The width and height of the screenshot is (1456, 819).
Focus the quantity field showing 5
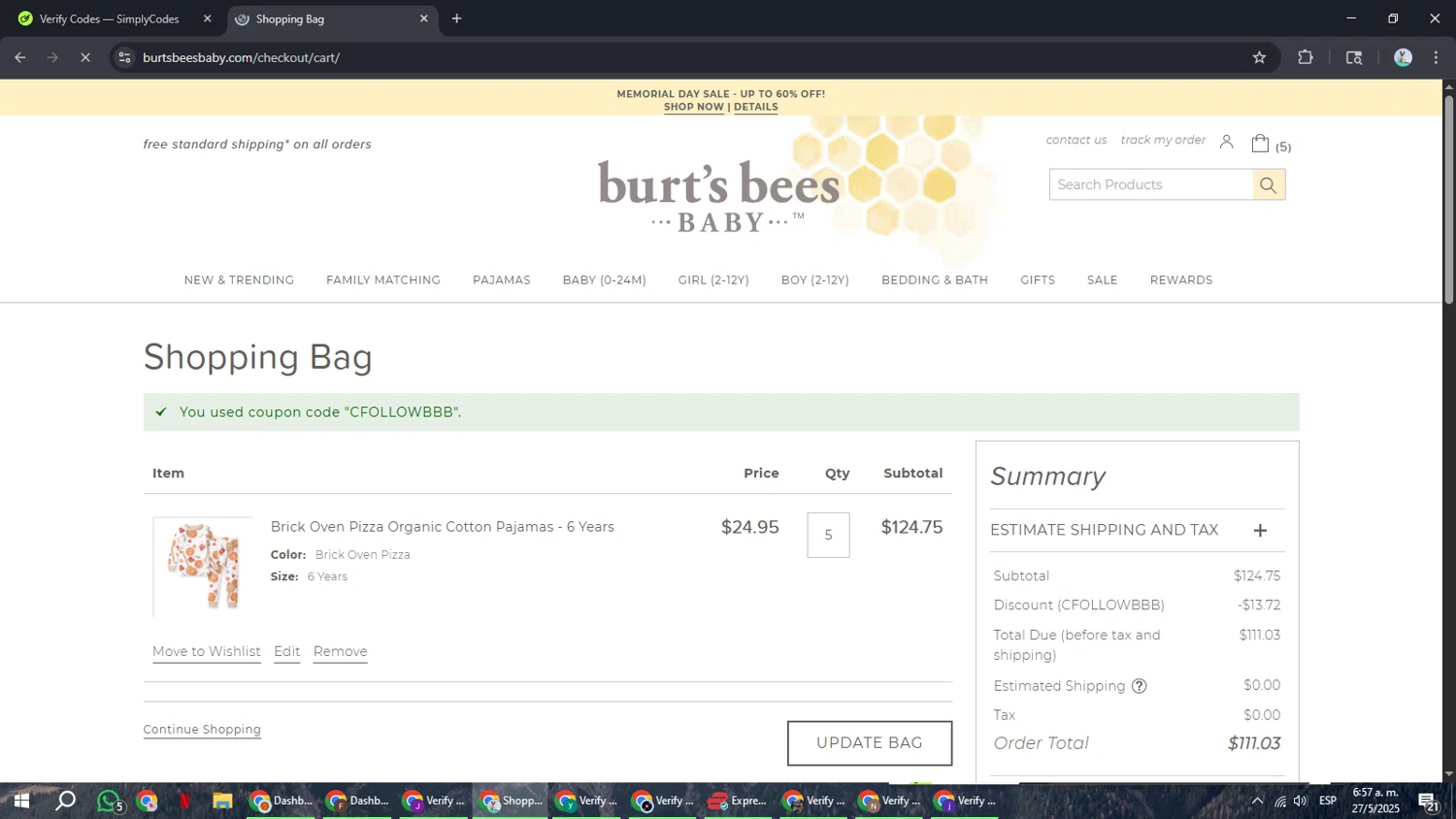(x=828, y=536)
